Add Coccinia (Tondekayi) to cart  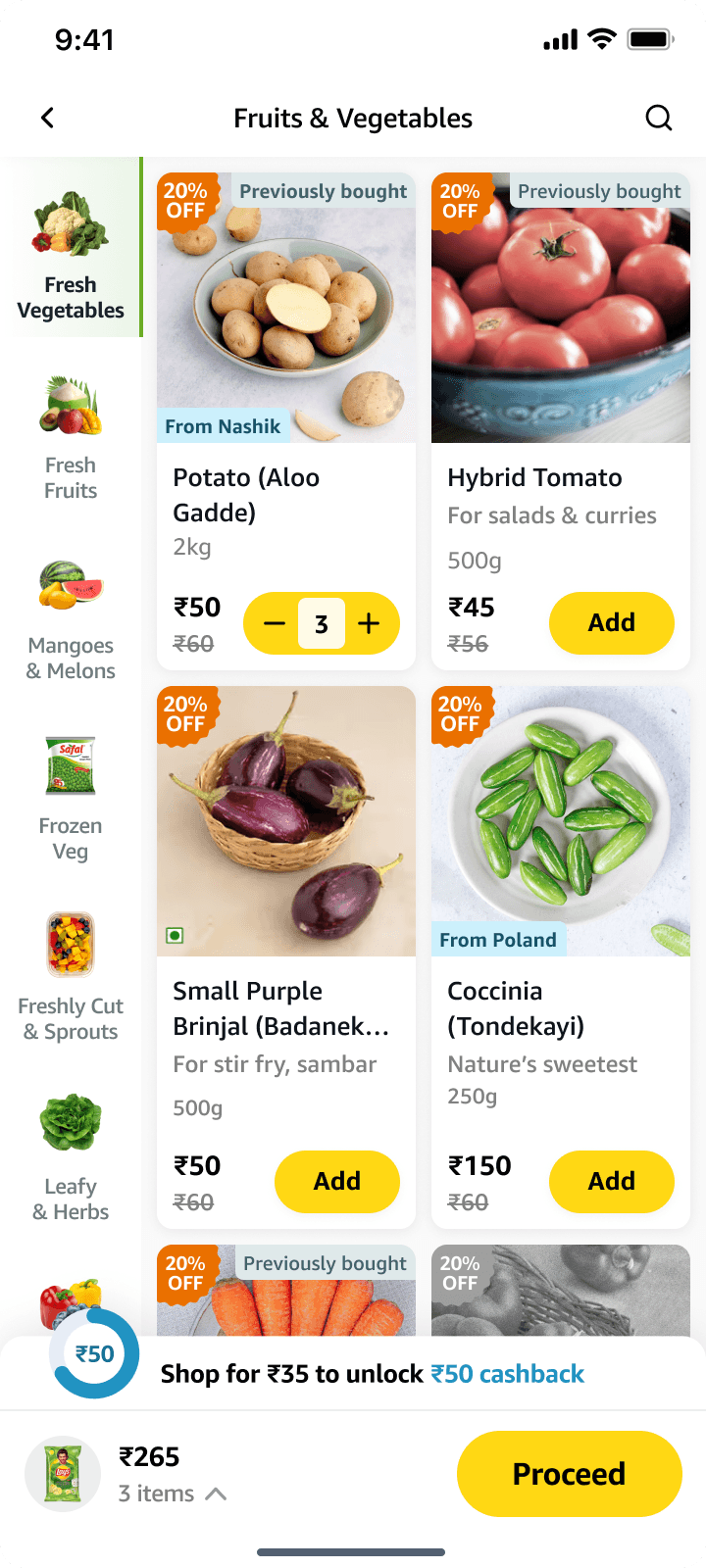(x=612, y=1182)
